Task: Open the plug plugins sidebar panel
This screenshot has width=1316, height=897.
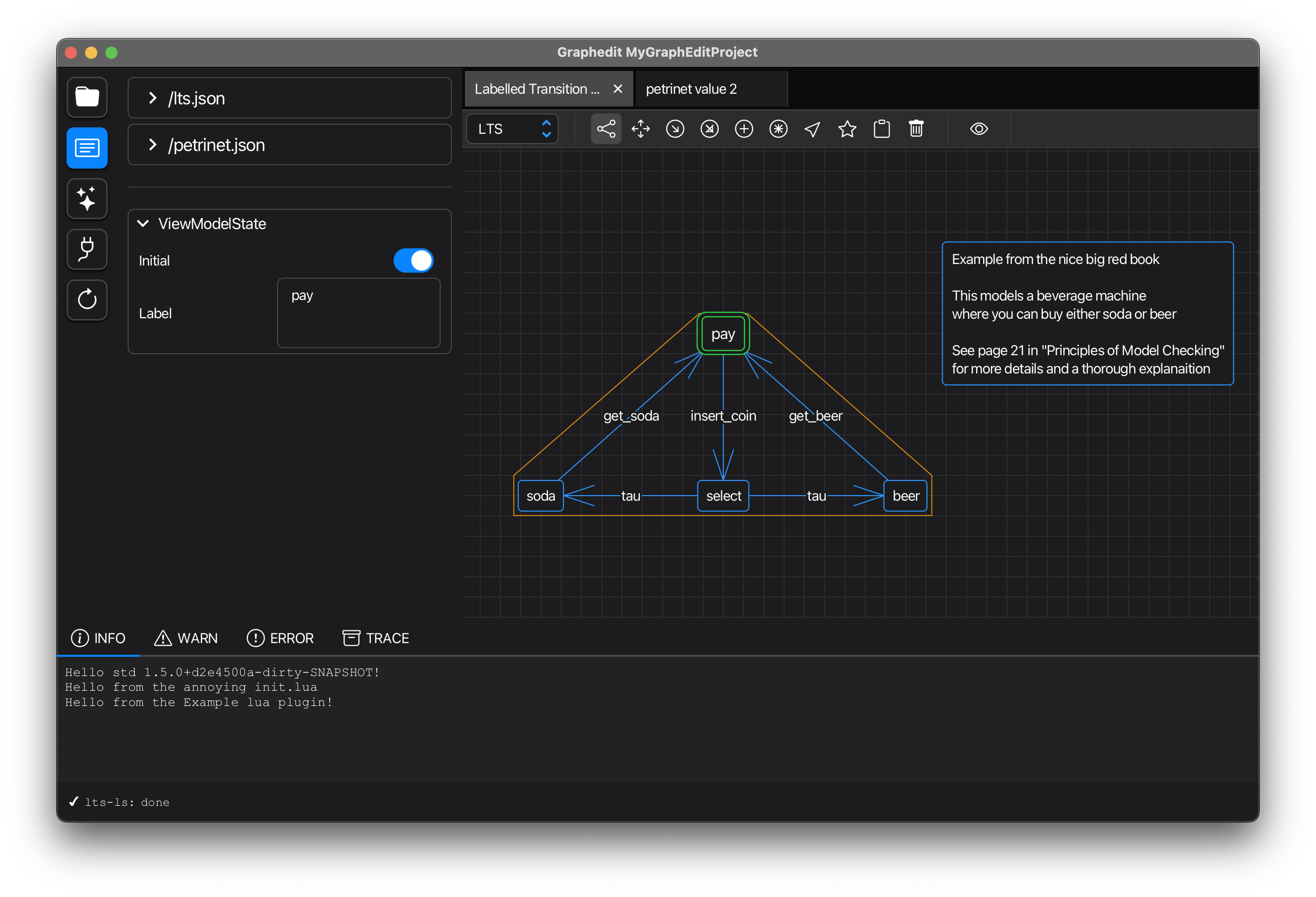Action: tap(87, 249)
